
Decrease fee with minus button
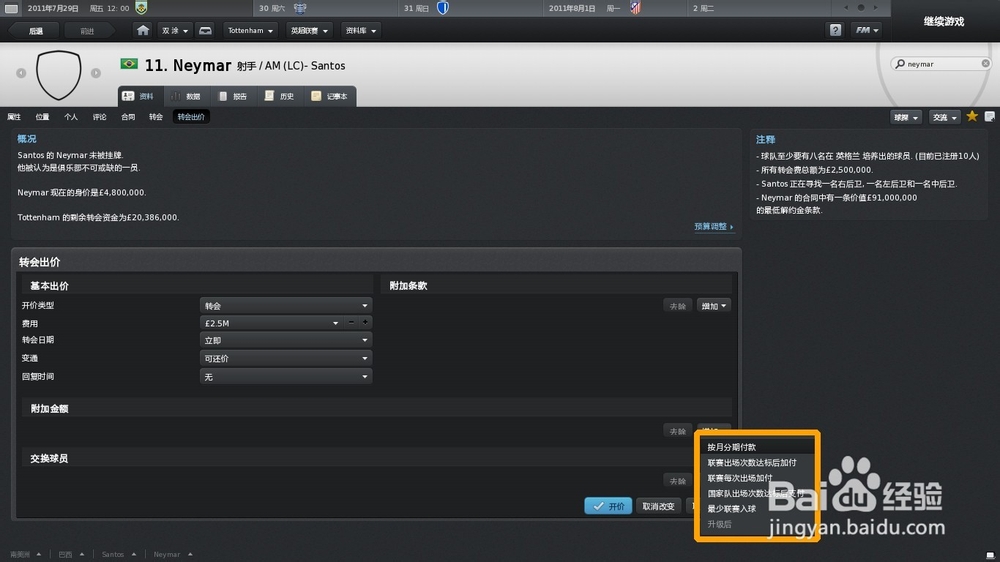click(x=351, y=322)
